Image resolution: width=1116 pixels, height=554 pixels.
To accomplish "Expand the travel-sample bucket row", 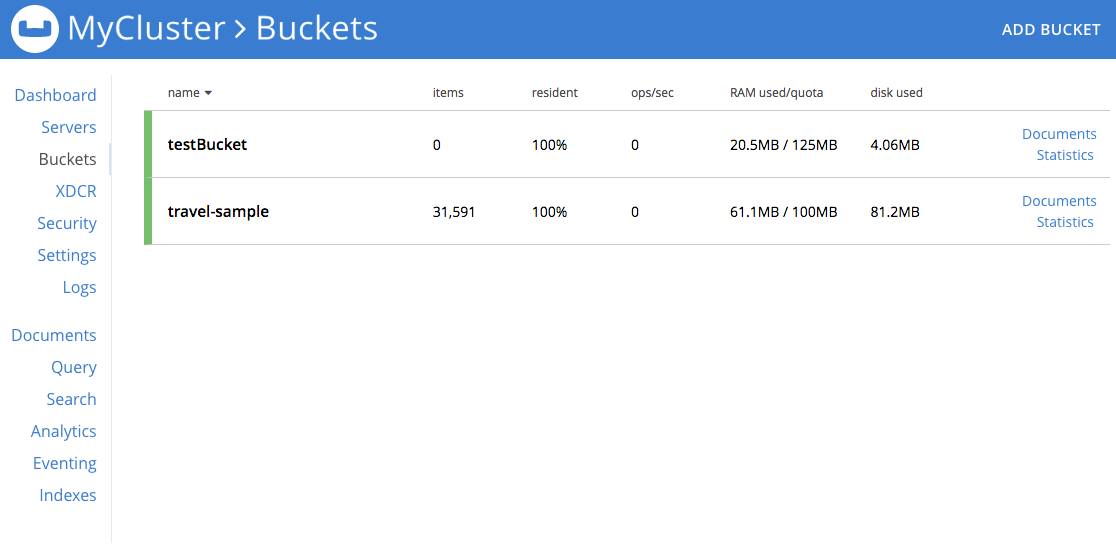I will 218,212.
